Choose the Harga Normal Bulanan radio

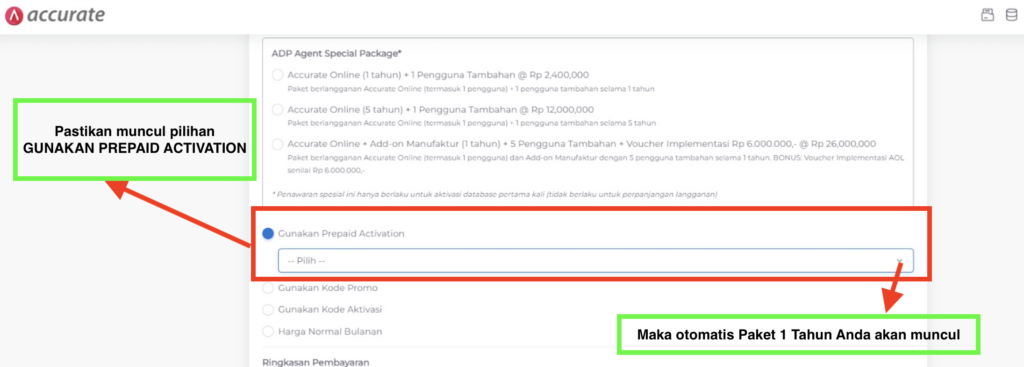pos(268,331)
